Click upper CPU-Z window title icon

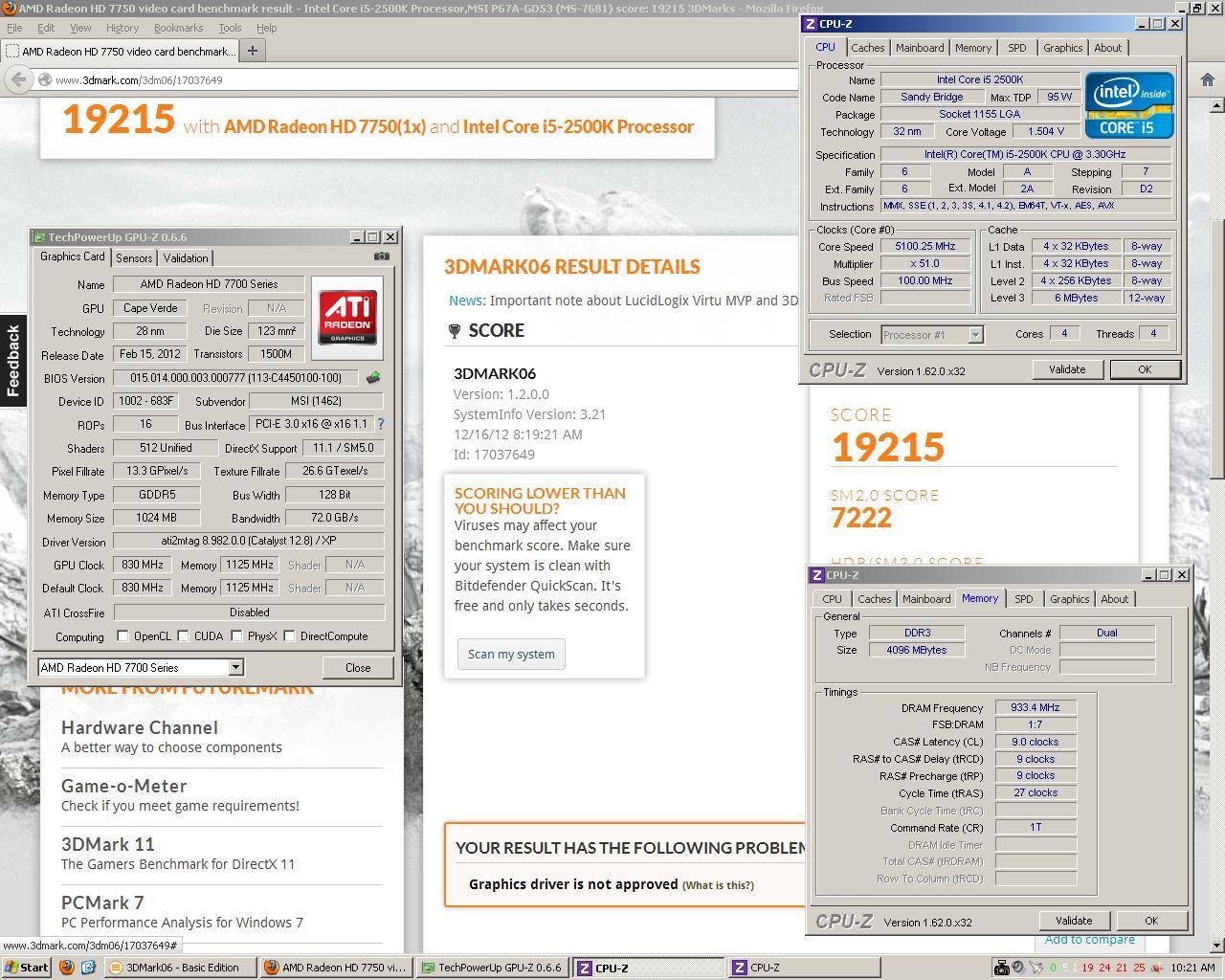(811, 24)
